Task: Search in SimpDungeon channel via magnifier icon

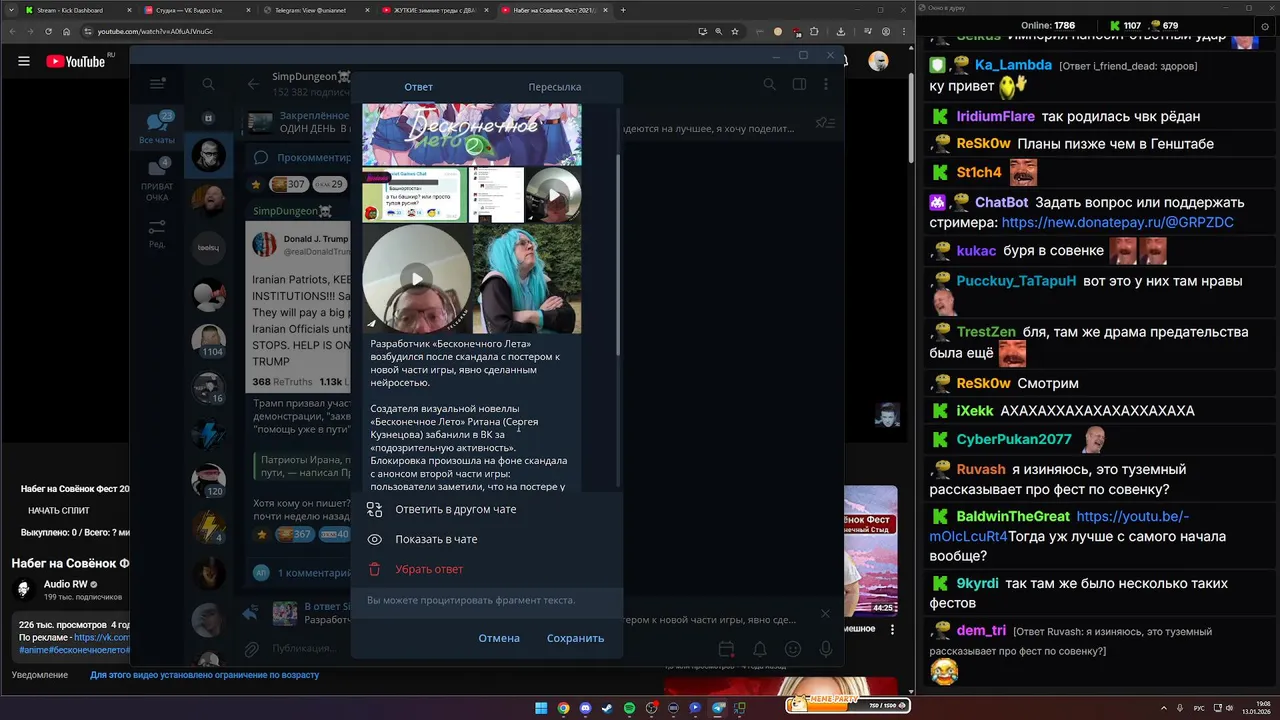Action: (x=770, y=85)
